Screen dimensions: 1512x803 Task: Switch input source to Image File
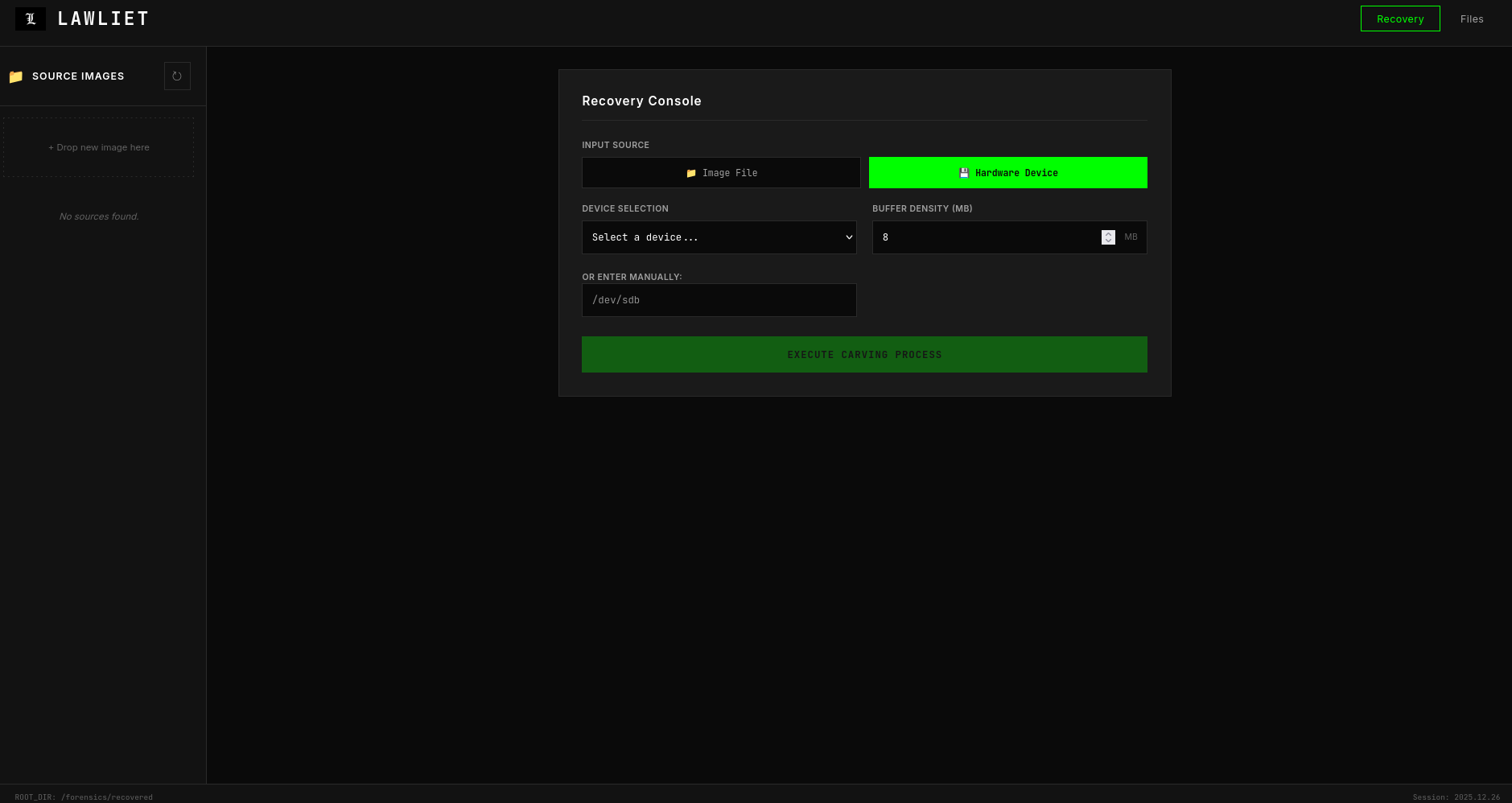click(x=720, y=172)
